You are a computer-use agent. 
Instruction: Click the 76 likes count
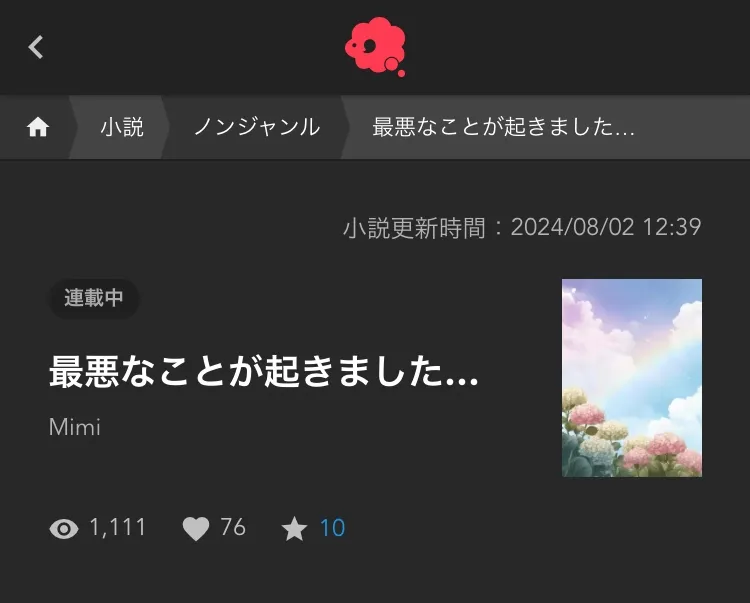[x=233, y=527]
